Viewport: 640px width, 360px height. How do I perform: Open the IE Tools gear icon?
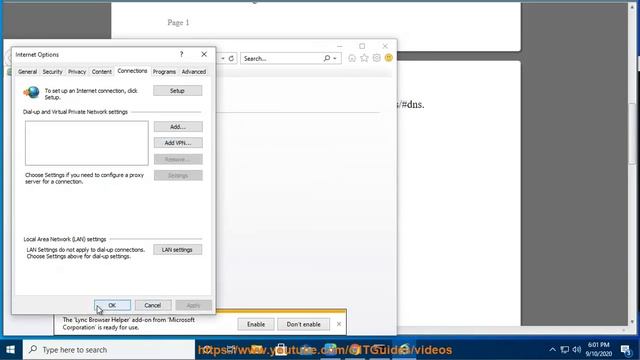376,58
